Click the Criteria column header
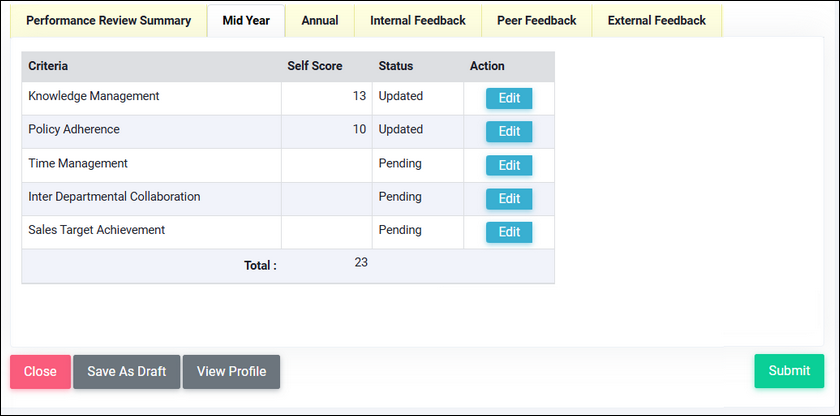The width and height of the screenshot is (840, 416). 48,66
